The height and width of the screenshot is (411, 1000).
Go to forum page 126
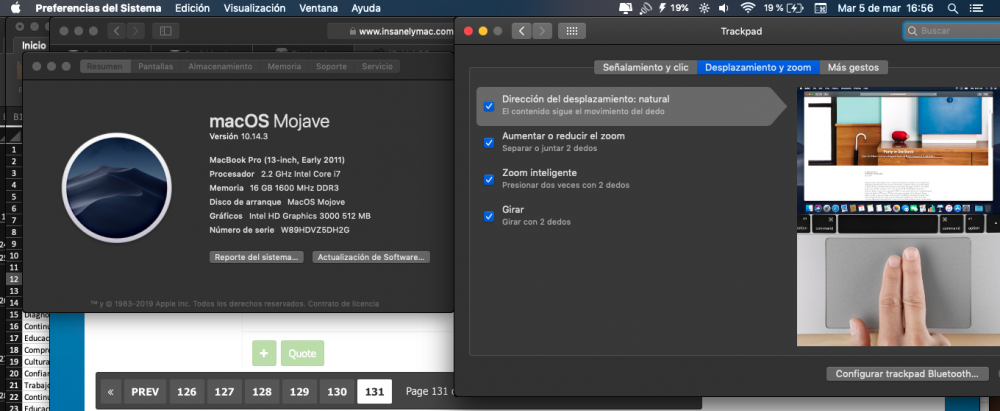click(187, 392)
